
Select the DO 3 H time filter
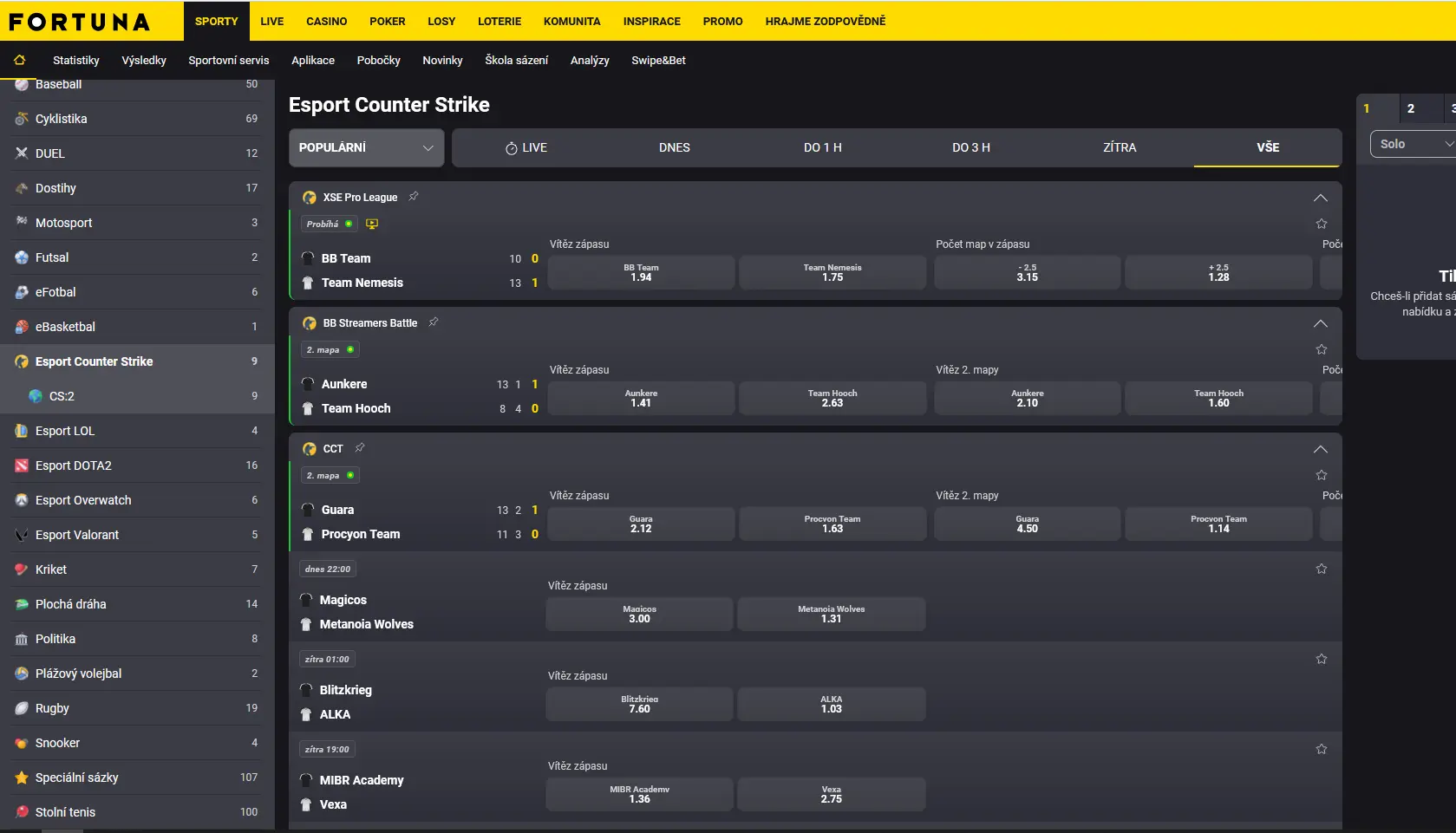tap(971, 147)
